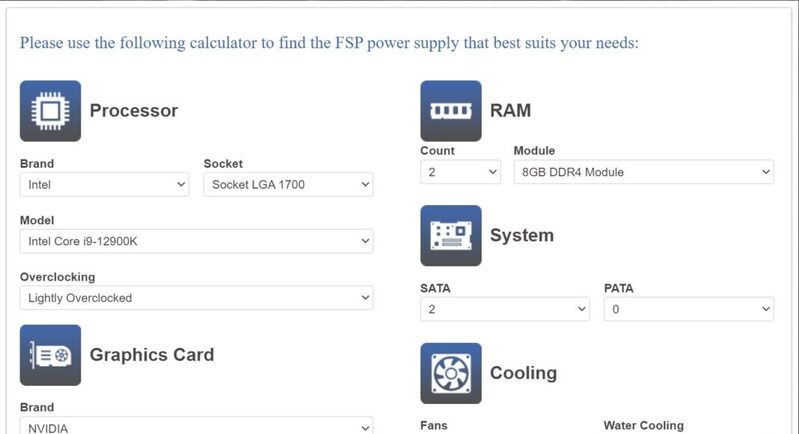Expand the Model dropdown with i9-12900K

pos(197,241)
